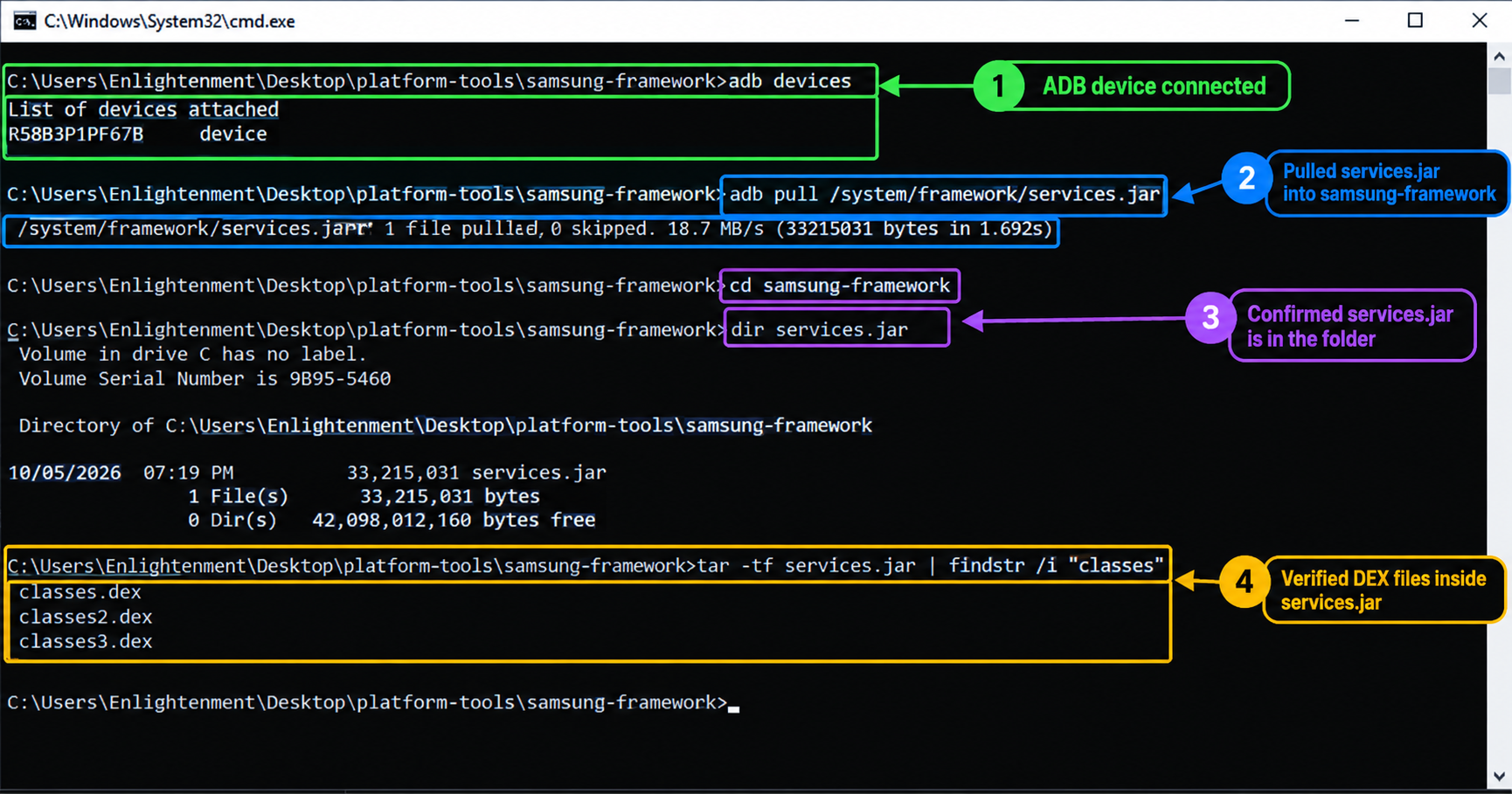The image size is (1512, 794).
Task: Click the last prompt line with the cursor
Action: [x=373, y=702]
